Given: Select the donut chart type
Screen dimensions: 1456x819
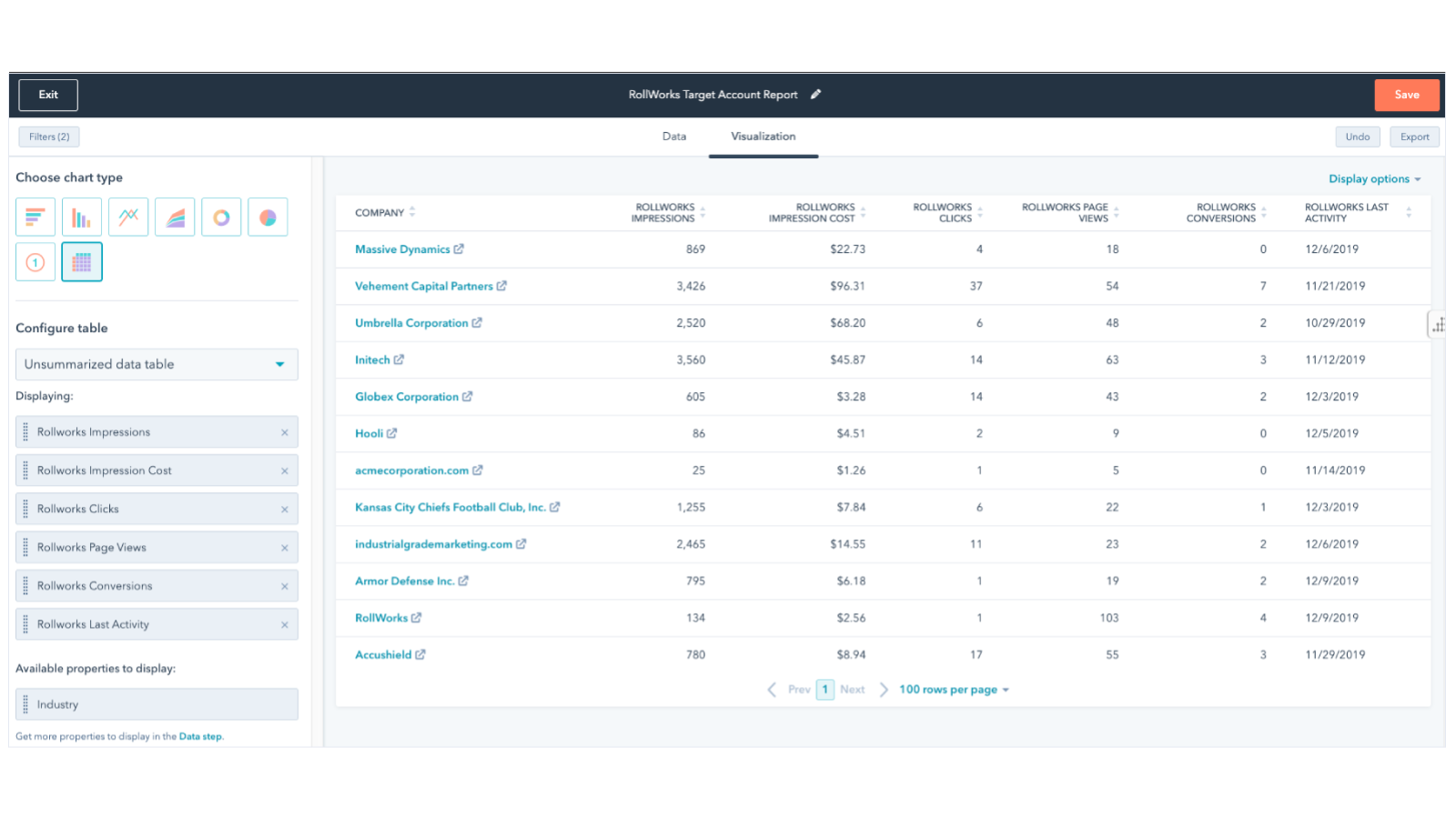Looking at the screenshot, I should click(x=220, y=217).
